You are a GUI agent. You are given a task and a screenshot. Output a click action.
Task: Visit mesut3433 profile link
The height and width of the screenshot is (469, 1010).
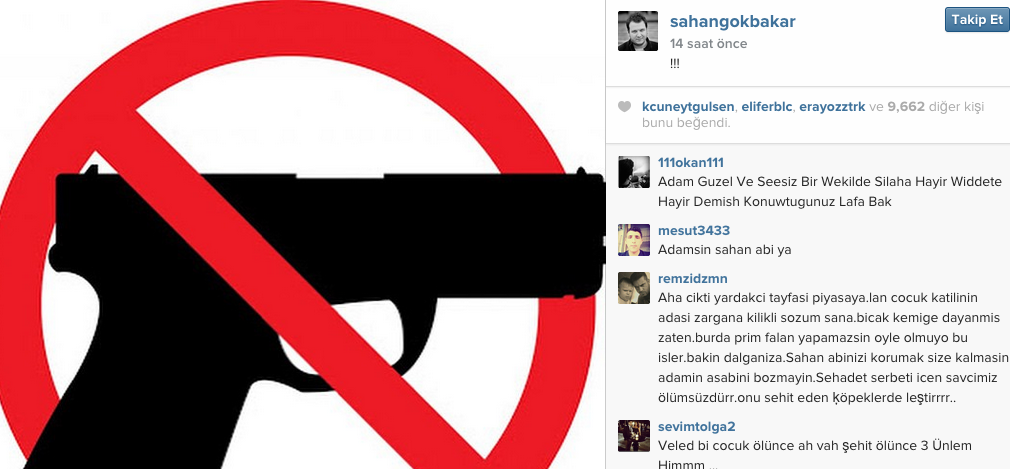[694, 231]
